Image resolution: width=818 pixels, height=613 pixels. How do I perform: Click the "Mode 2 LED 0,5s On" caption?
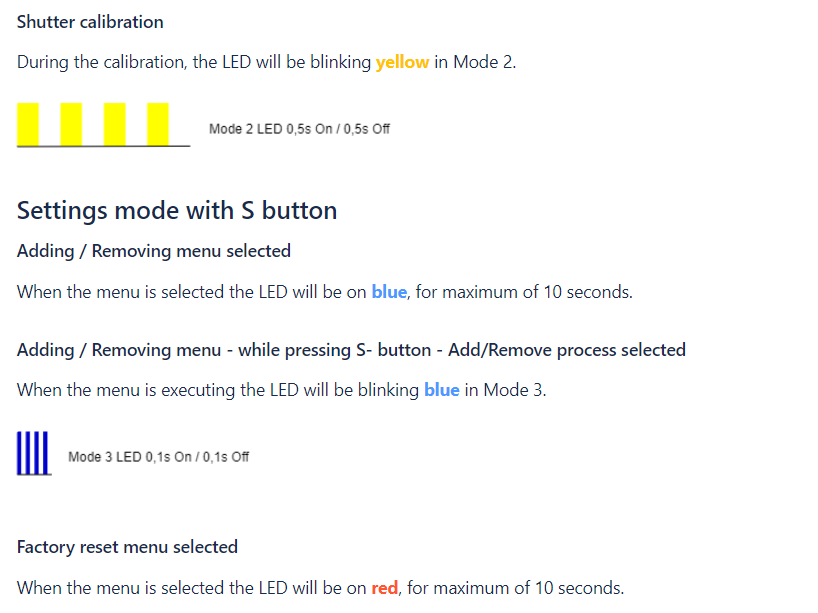pyautogui.click(x=299, y=129)
